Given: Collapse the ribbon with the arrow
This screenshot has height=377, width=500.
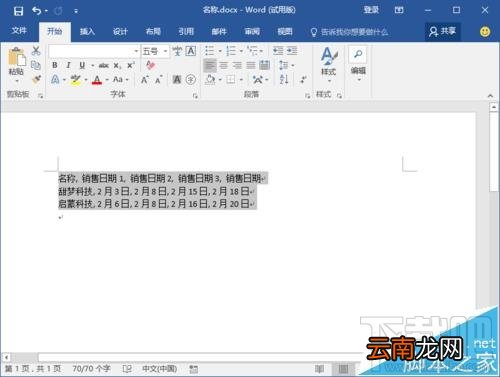Looking at the screenshot, I should pyautogui.click(x=490, y=96).
